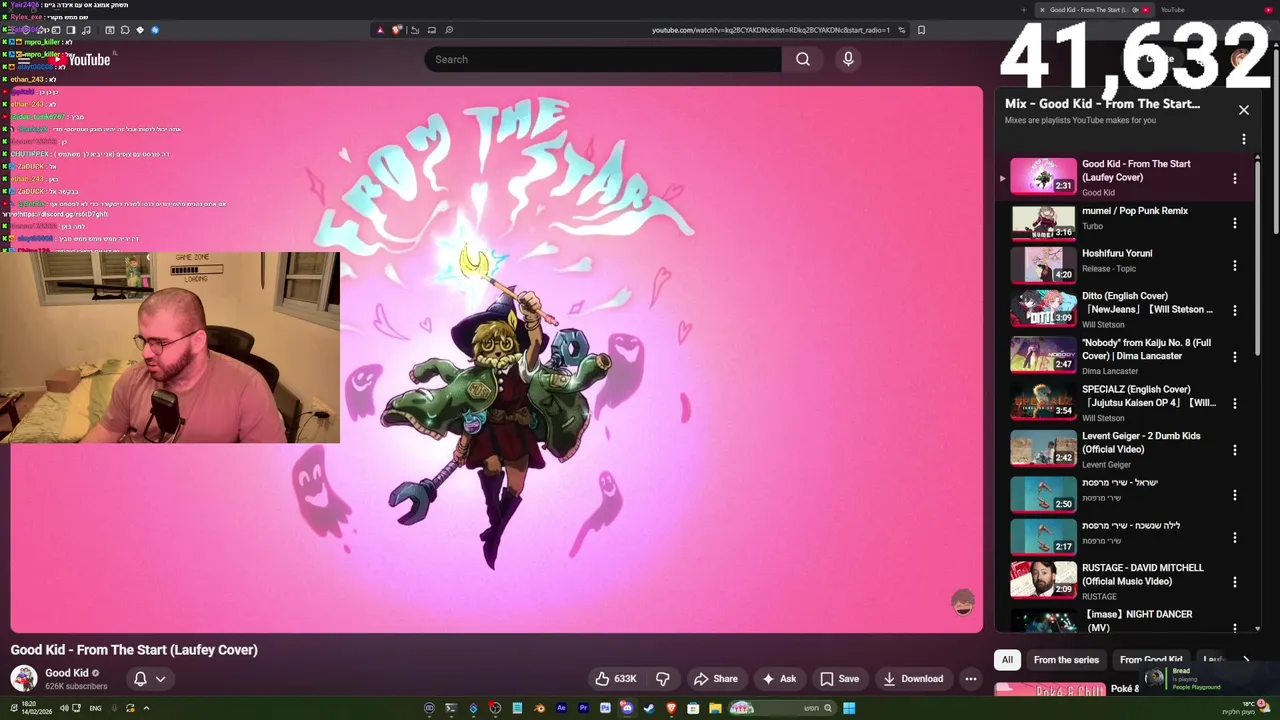Play mumei / Pop Punk Remix thumbnail

point(1043,222)
